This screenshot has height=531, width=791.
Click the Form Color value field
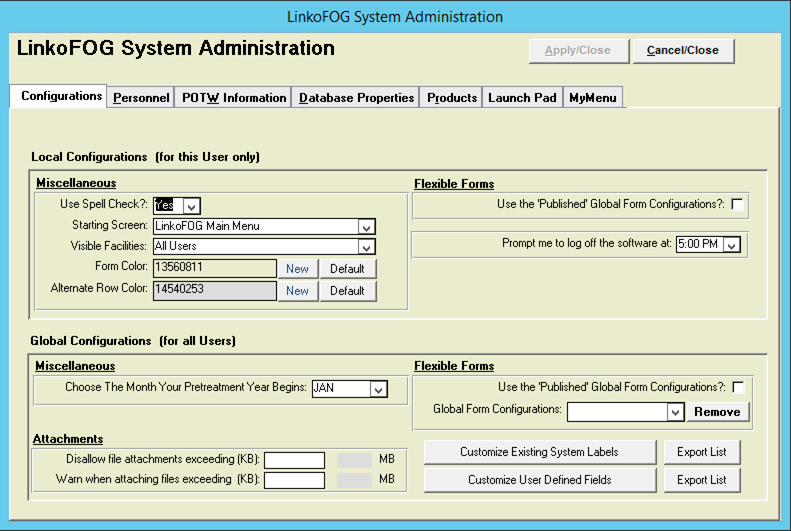coord(215,268)
